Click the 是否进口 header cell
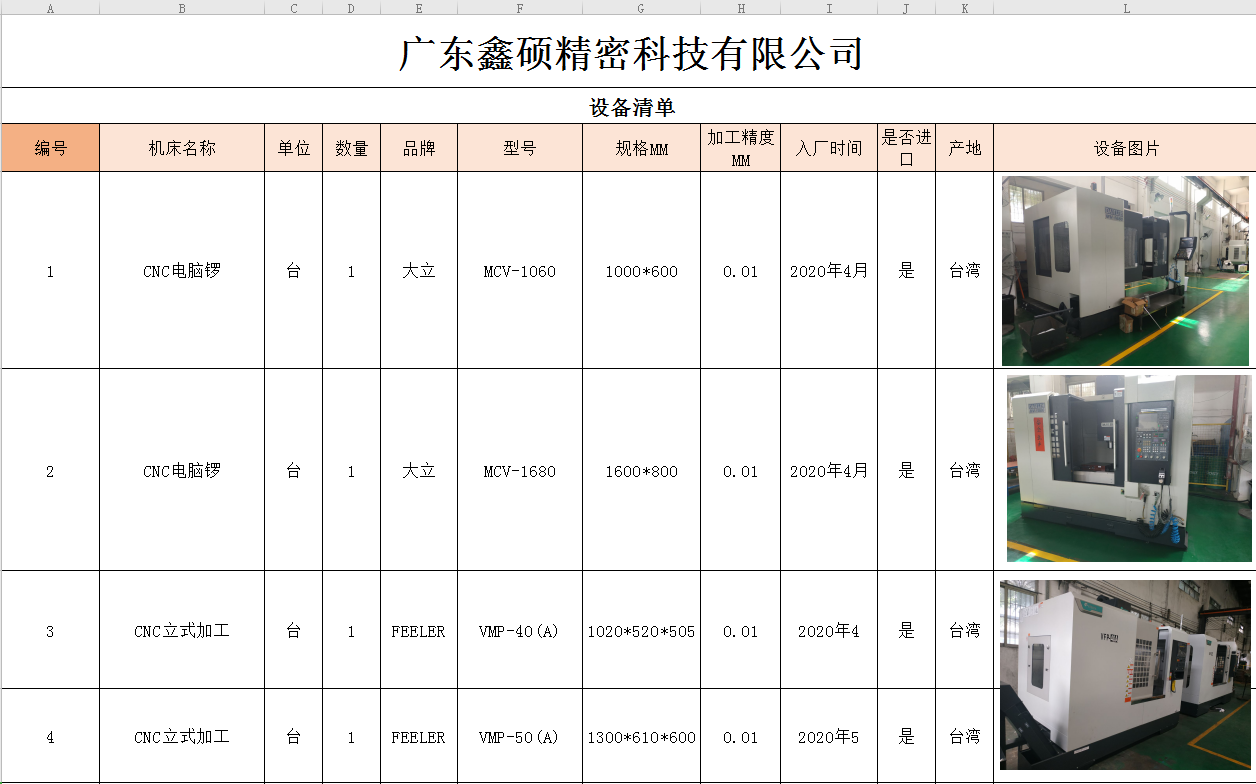Image resolution: width=1256 pixels, height=784 pixels. (906, 148)
